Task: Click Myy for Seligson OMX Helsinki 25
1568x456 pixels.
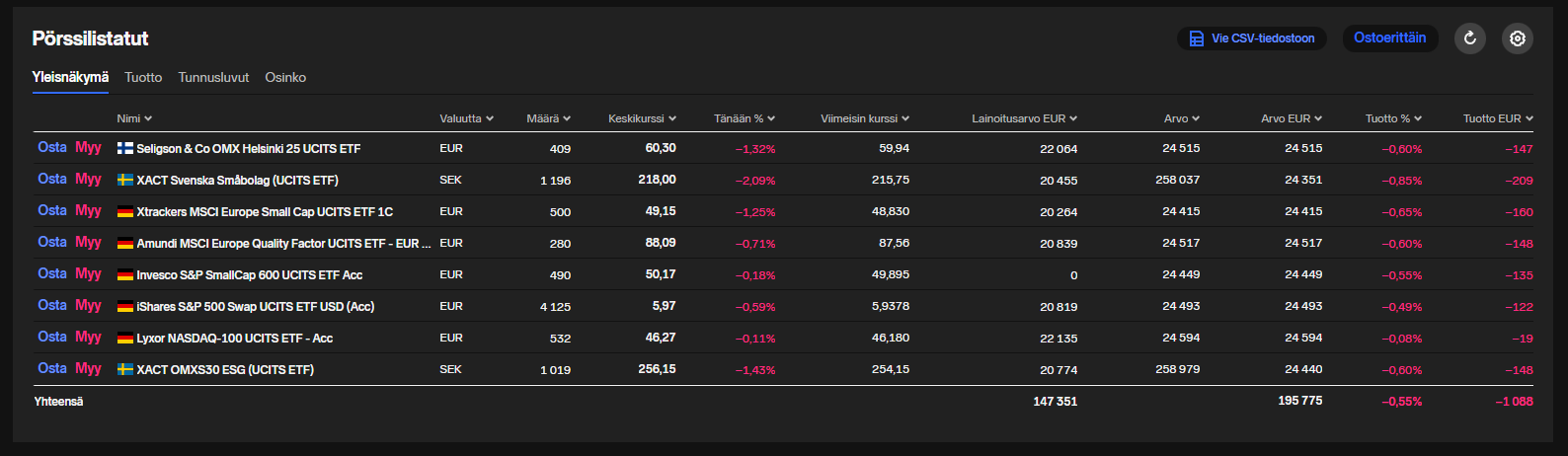Action: [x=89, y=147]
